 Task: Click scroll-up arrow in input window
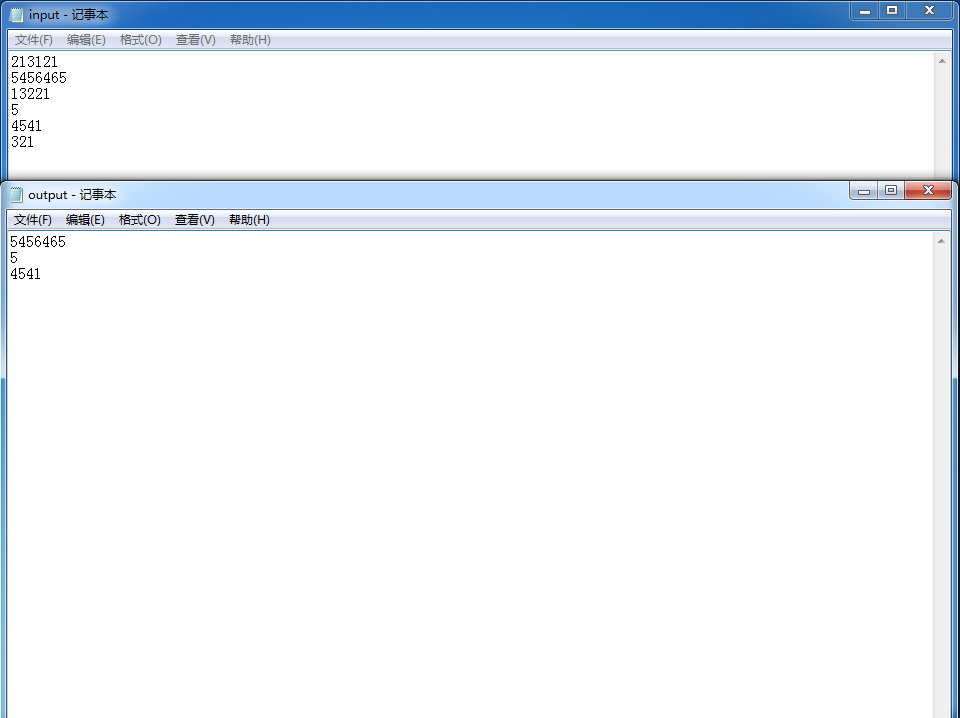point(942,61)
